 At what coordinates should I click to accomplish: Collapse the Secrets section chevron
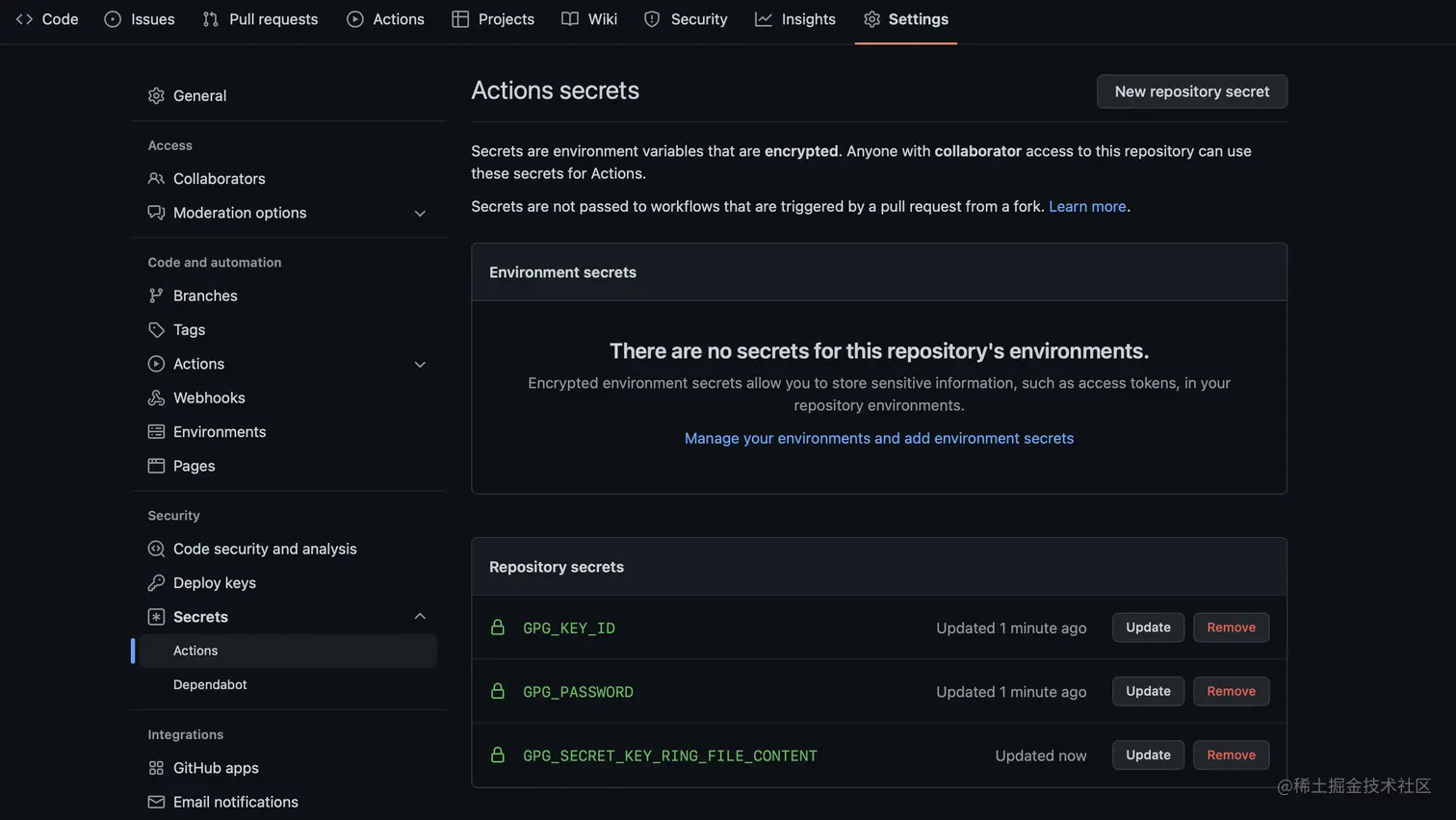tap(420, 617)
